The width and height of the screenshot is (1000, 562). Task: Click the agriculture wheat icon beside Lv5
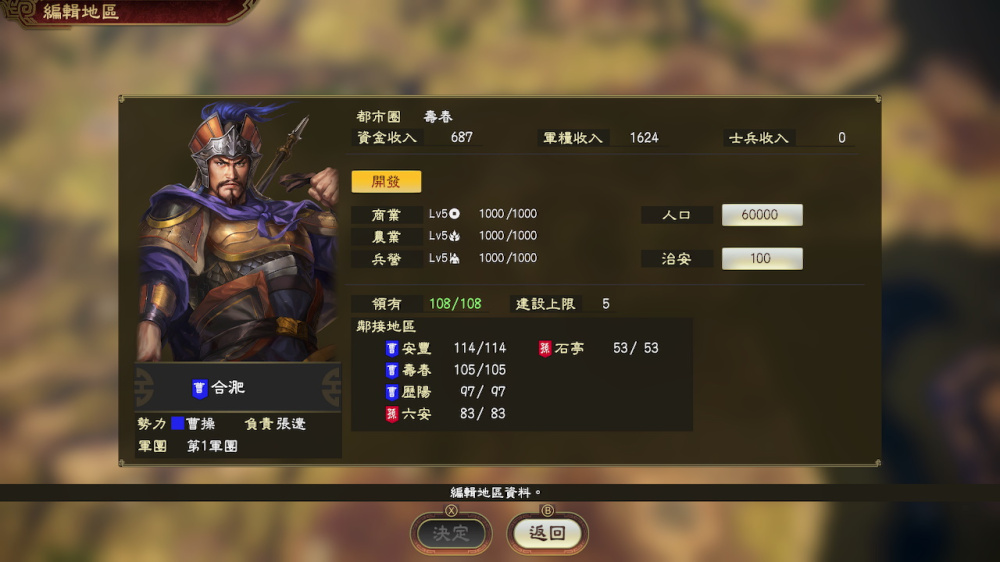point(454,236)
